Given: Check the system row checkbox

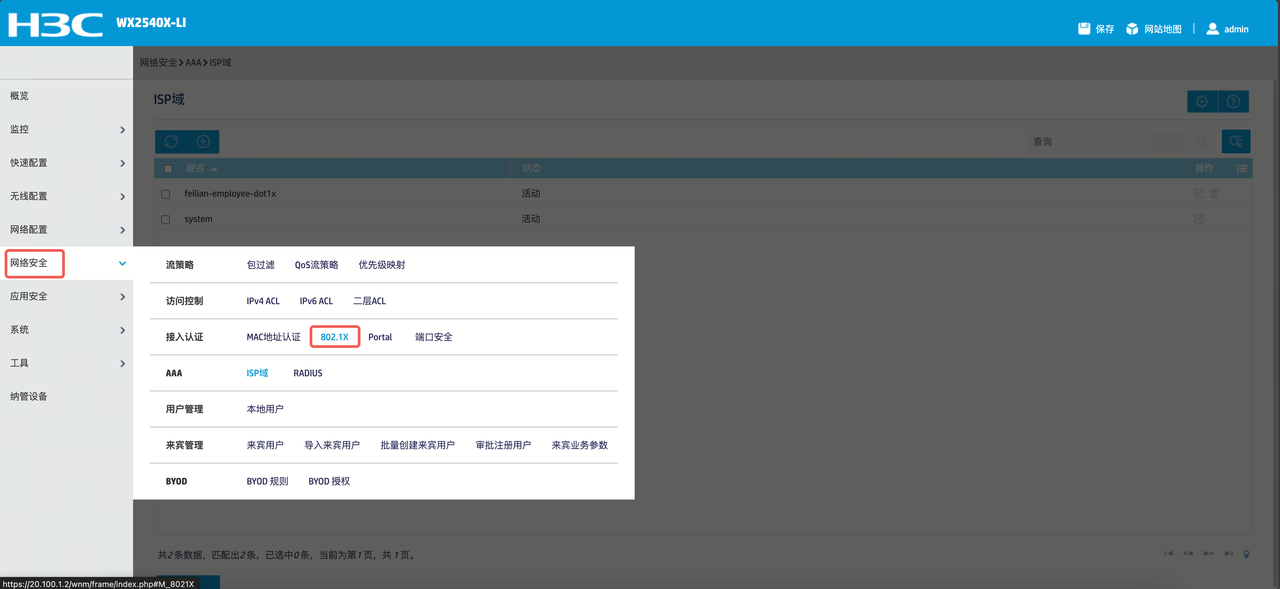Looking at the screenshot, I should tap(166, 219).
